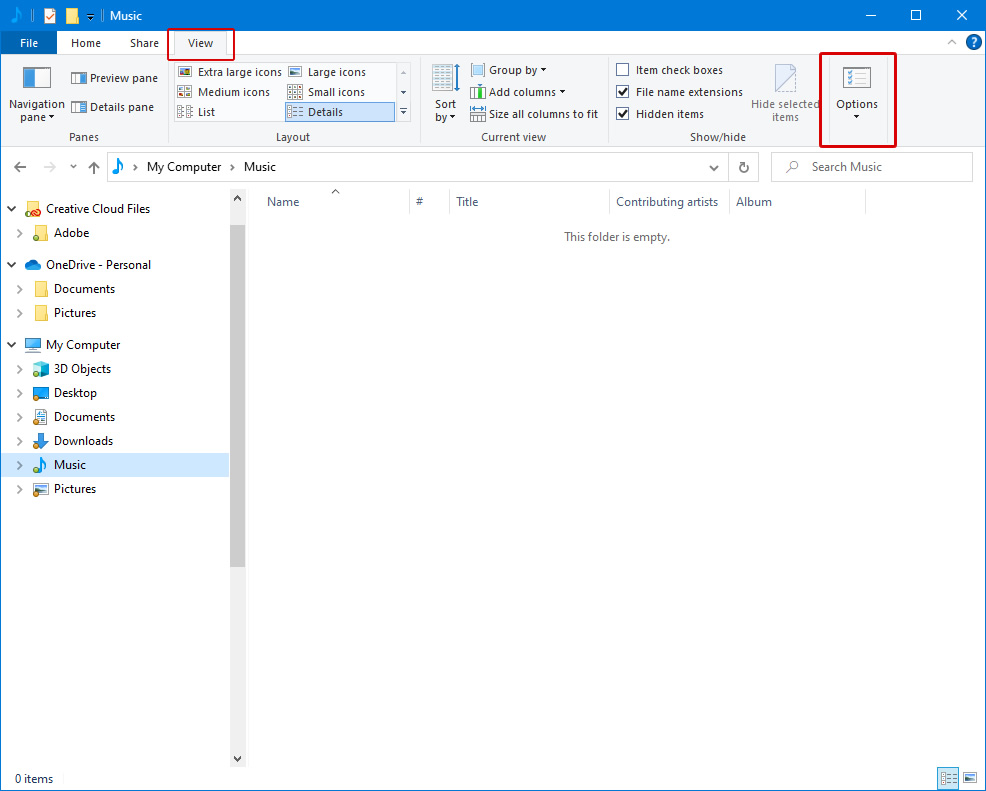Open the File menu
The height and width of the screenshot is (791, 986).
pos(29,43)
